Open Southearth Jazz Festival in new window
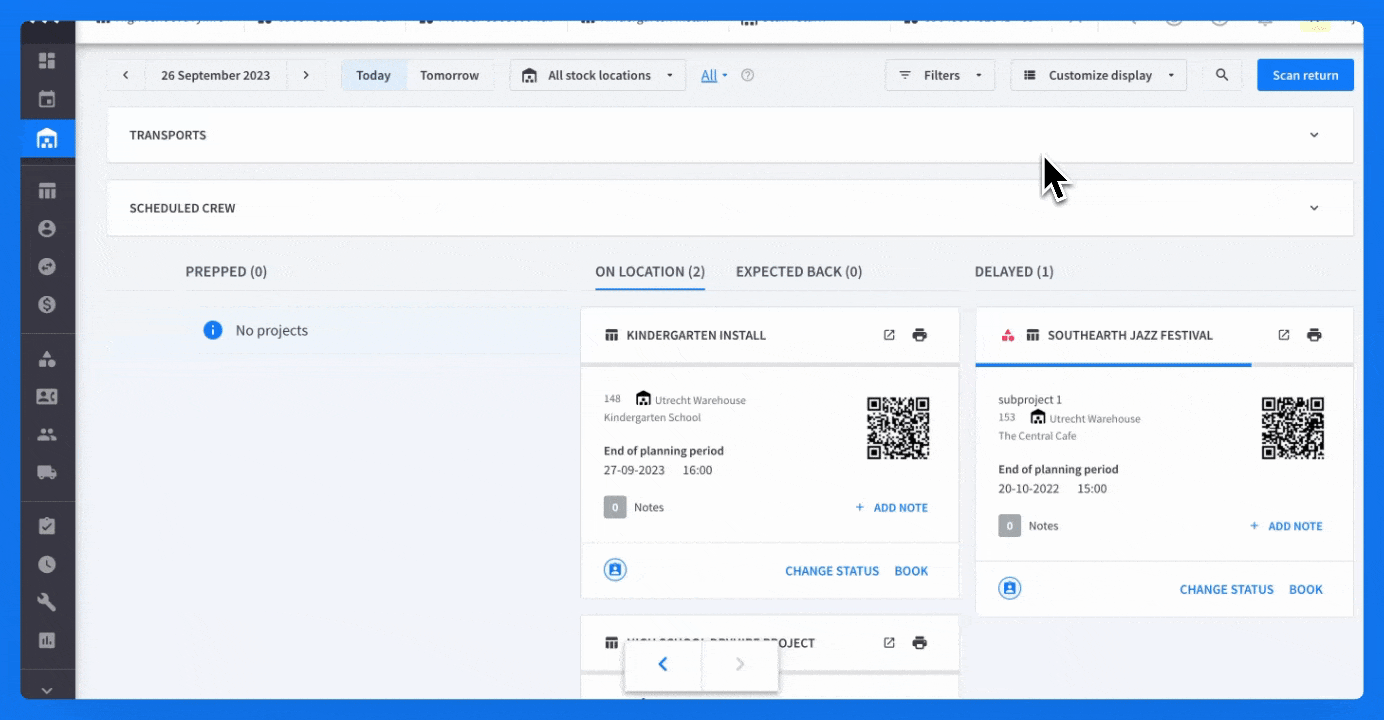The width and height of the screenshot is (1384, 720). click(1284, 335)
